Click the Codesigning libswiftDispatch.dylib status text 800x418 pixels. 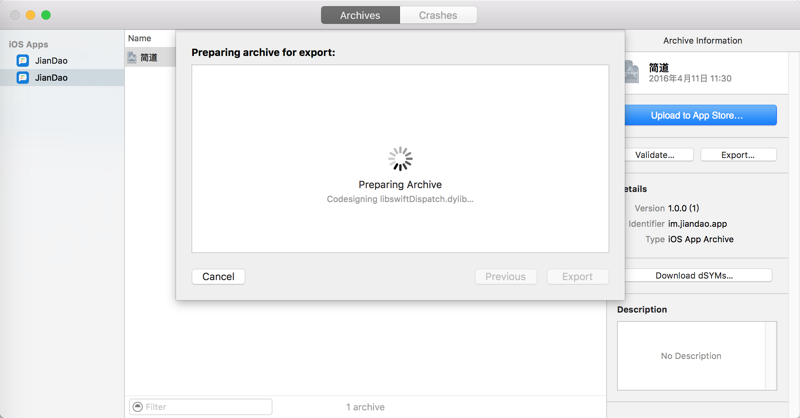point(400,199)
